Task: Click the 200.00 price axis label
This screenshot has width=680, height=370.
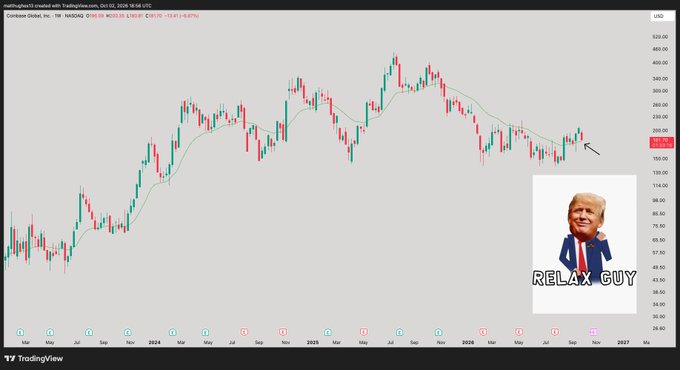Action: coord(660,131)
